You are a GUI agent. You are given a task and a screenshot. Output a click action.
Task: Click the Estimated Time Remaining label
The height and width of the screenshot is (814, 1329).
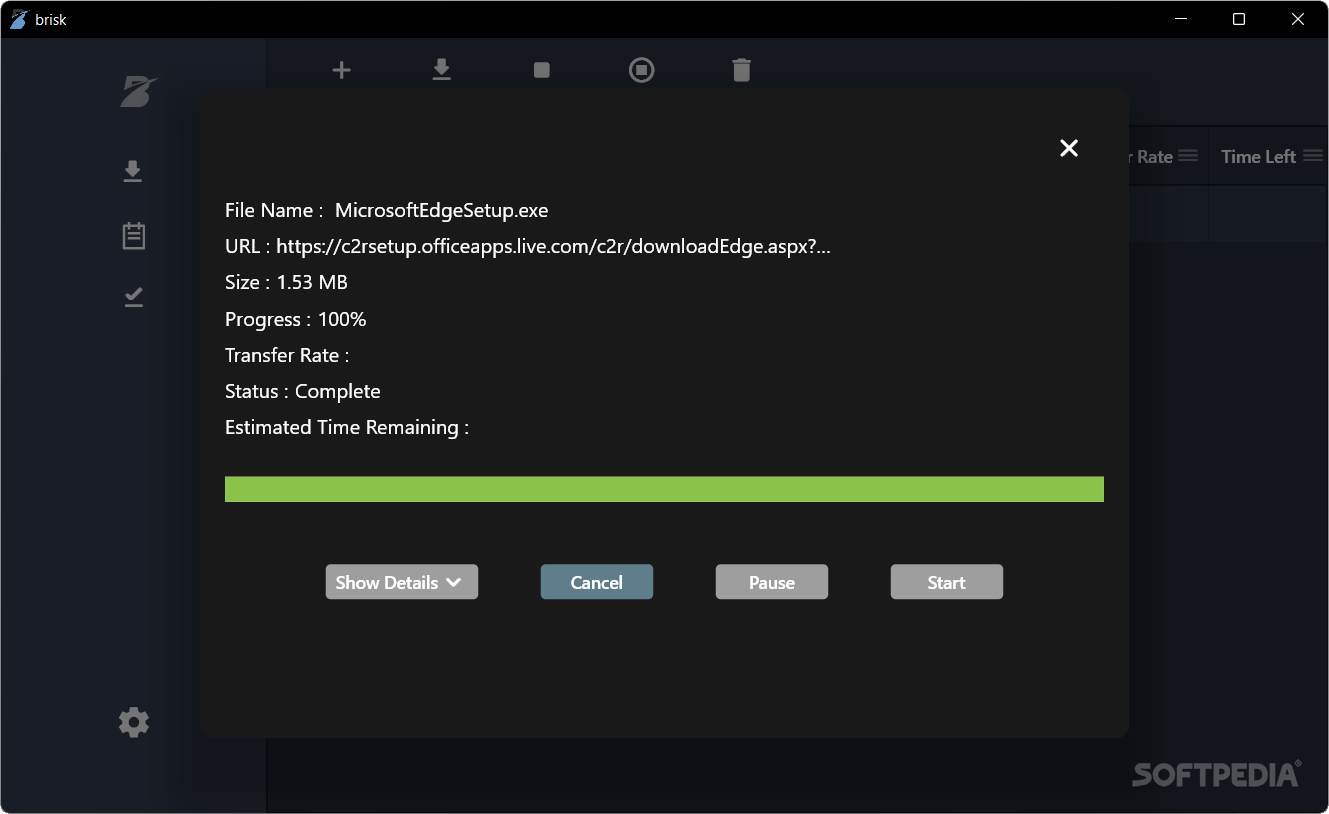(x=346, y=427)
